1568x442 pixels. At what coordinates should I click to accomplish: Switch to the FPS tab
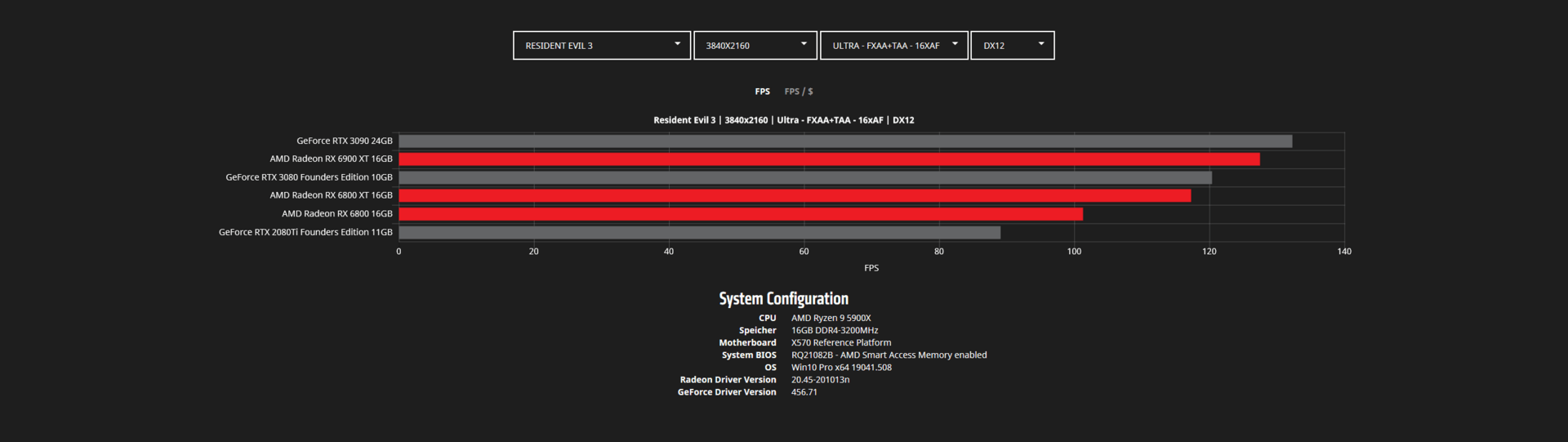click(763, 92)
